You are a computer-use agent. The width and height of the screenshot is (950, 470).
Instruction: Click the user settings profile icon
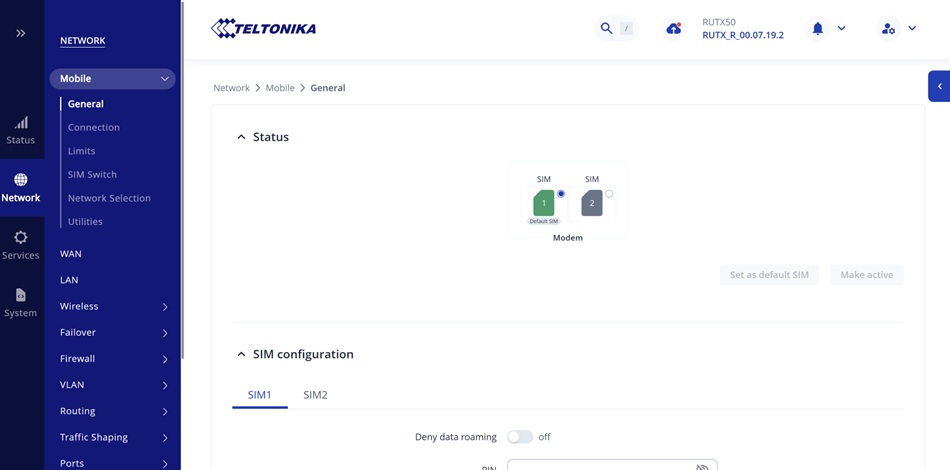(888, 29)
